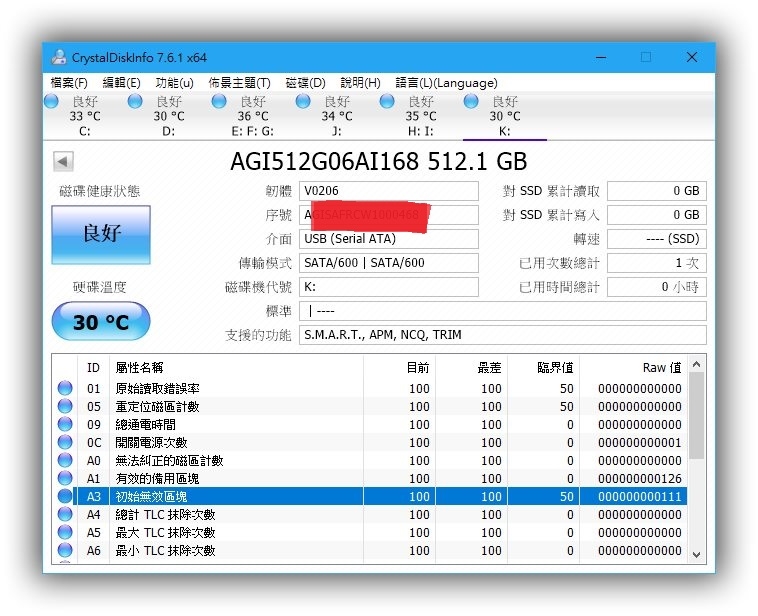758x616 pixels.
Task: Open the 功能(u) menu
Action: 174,83
